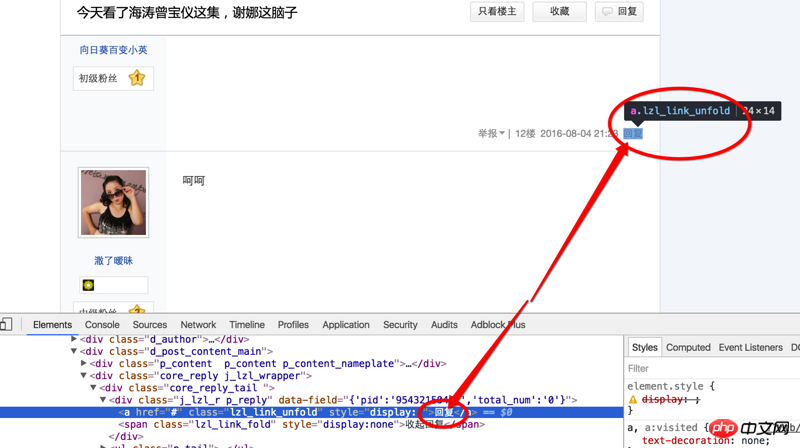Switch to the Console tab
The height and width of the screenshot is (448, 800).
pyautogui.click(x=102, y=325)
